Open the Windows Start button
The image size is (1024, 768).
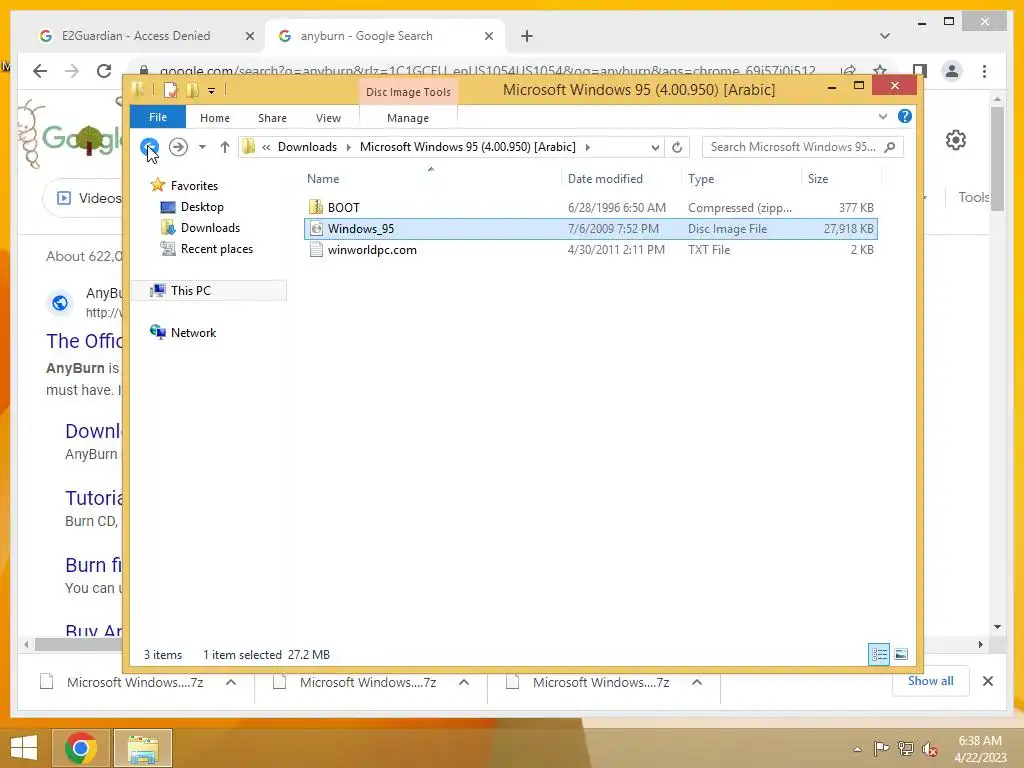pos(24,748)
